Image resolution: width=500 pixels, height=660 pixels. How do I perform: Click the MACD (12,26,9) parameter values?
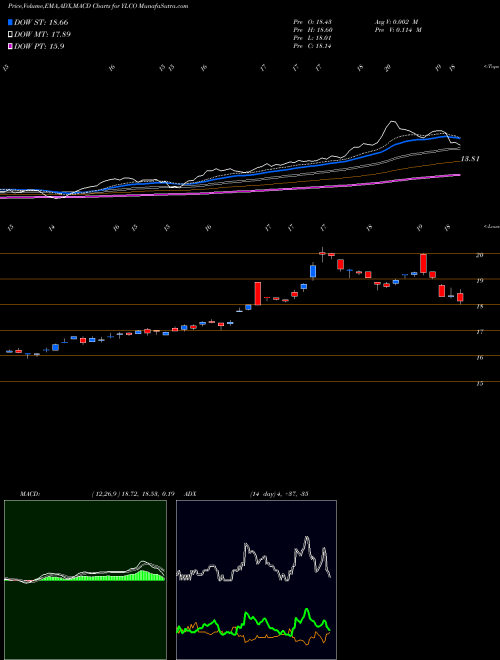[x=133, y=494]
